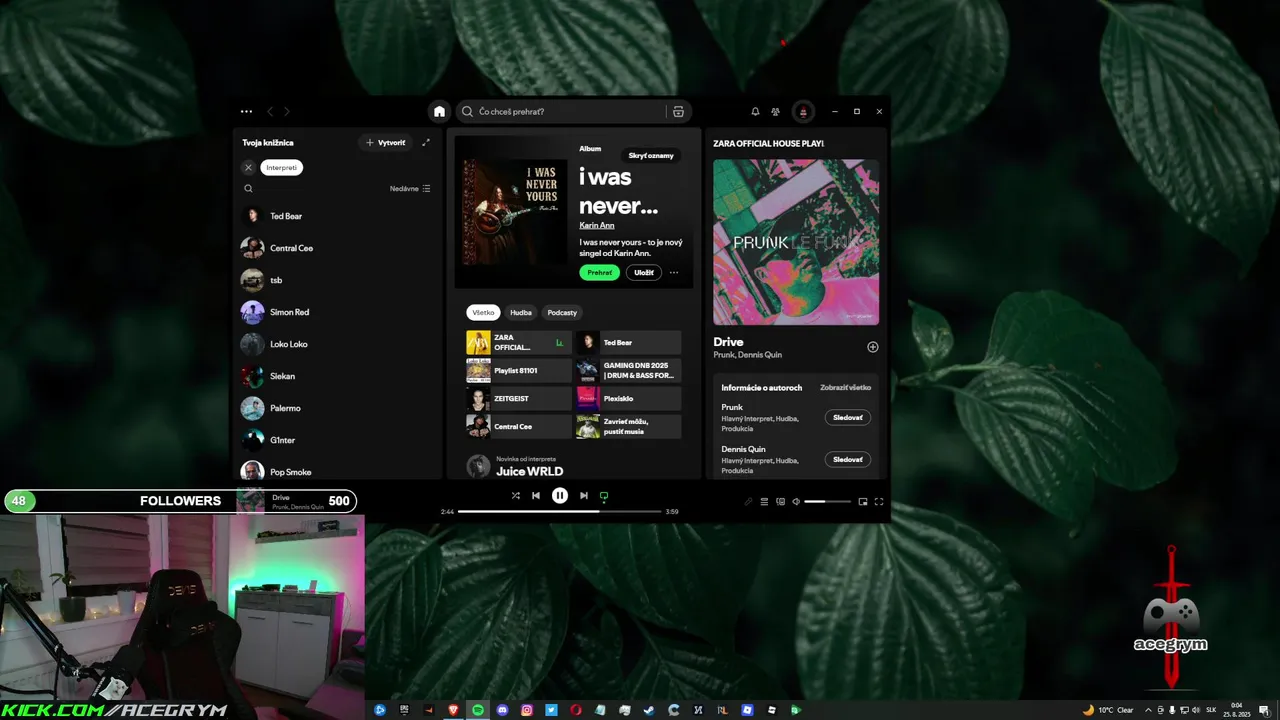Clear the library filter with the X

(x=249, y=168)
